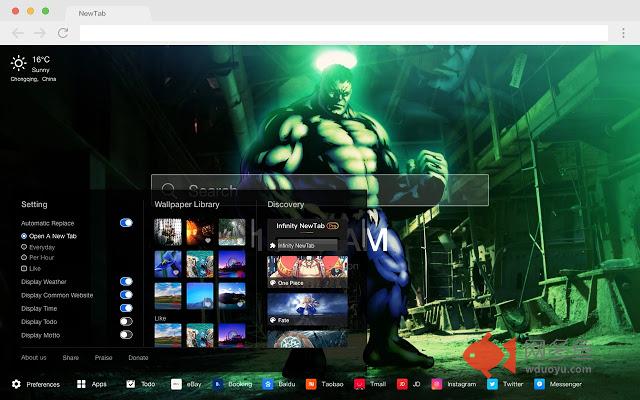Click the Donate link
This screenshot has width=640, height=400.
click(x=138, y=357)
